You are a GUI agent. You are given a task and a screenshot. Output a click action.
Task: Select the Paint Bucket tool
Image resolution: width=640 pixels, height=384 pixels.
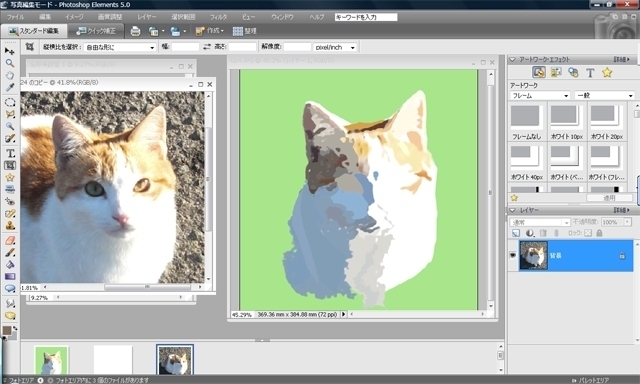[10, 264]
